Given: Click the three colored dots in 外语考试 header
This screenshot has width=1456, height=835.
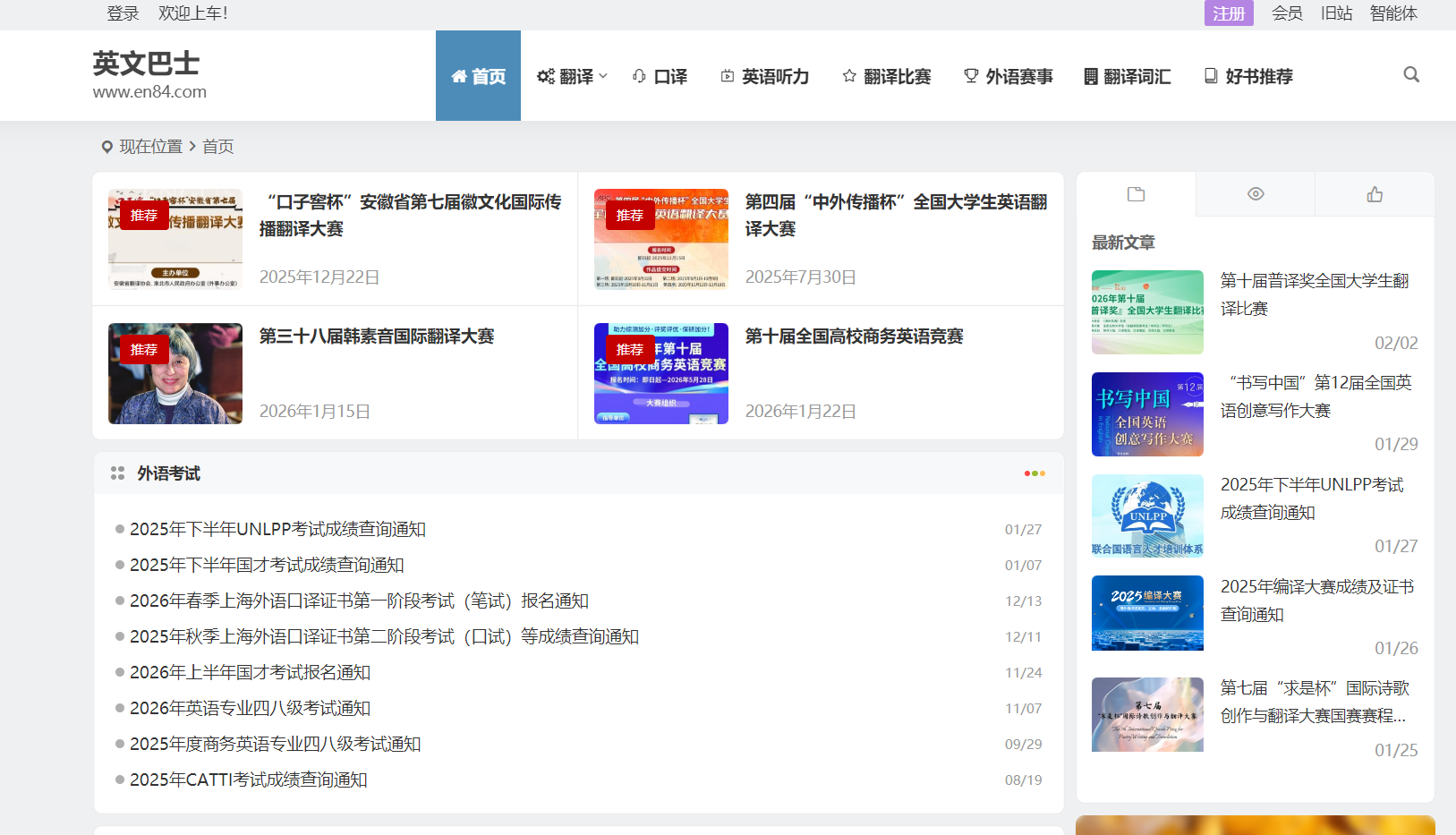Looking at the screenshot, I should pos(1035,473).
